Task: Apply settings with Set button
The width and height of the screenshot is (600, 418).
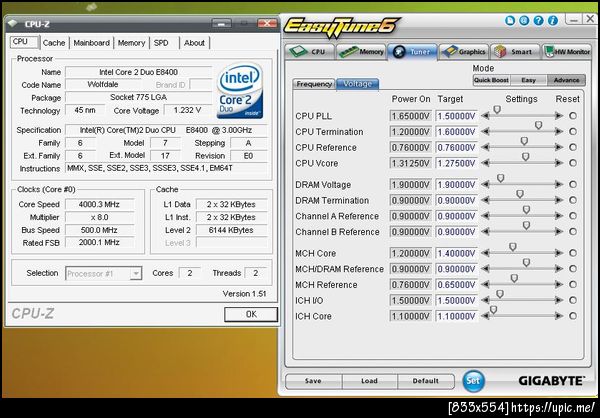Action: [473, 381]
